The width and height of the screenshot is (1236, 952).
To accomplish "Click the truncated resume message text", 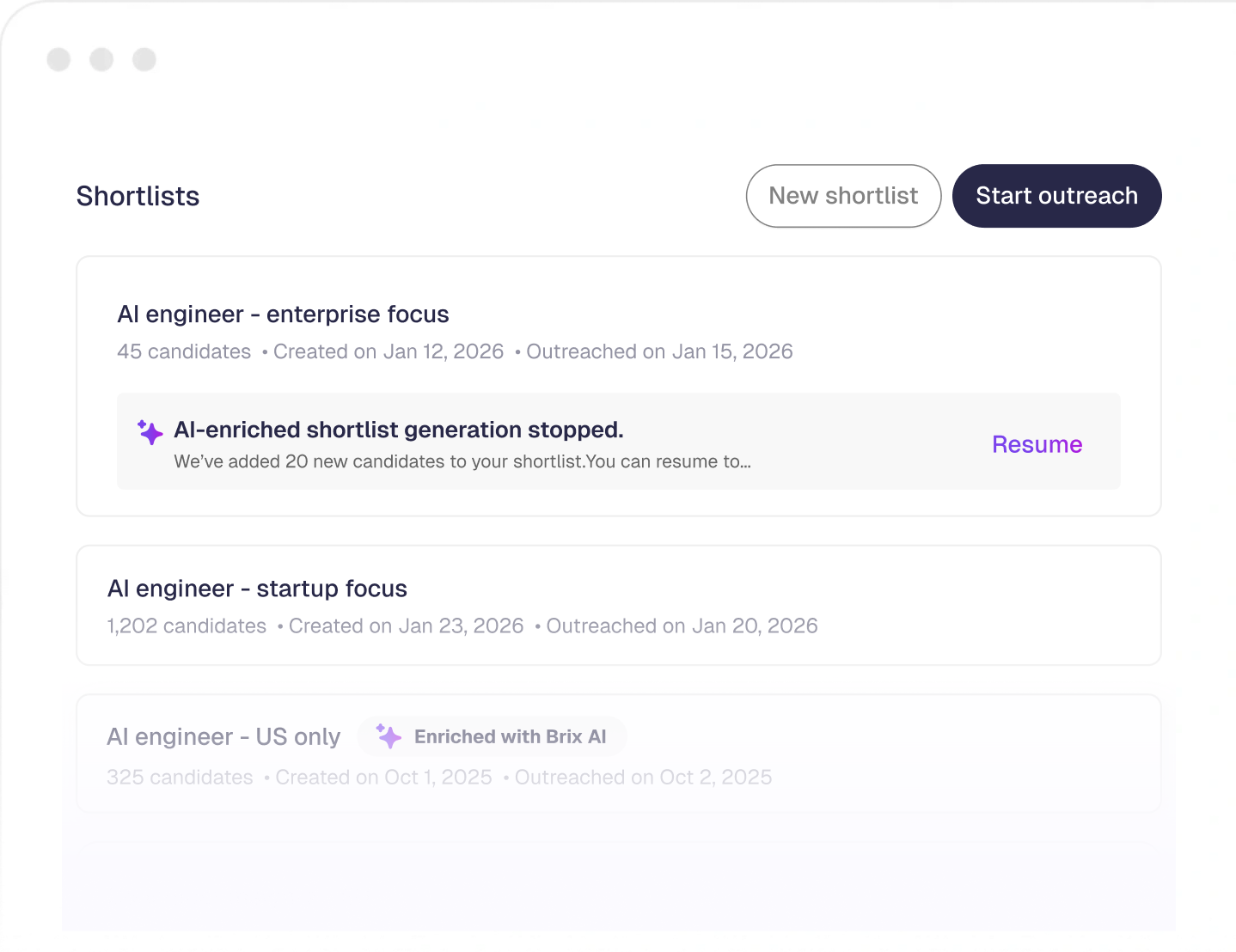I will pos(462,461).
